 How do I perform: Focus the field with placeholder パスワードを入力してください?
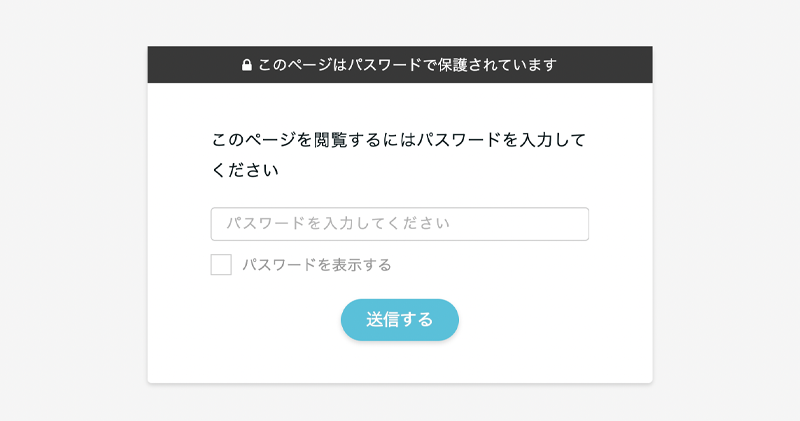pyautogui.click(x=399, y=224)
